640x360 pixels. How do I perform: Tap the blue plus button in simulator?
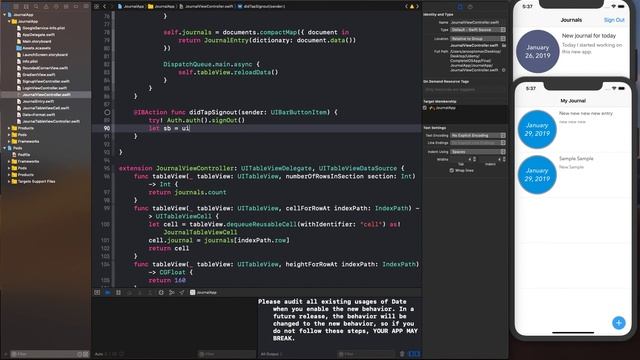pyautogui.click(x=619, y=323)
